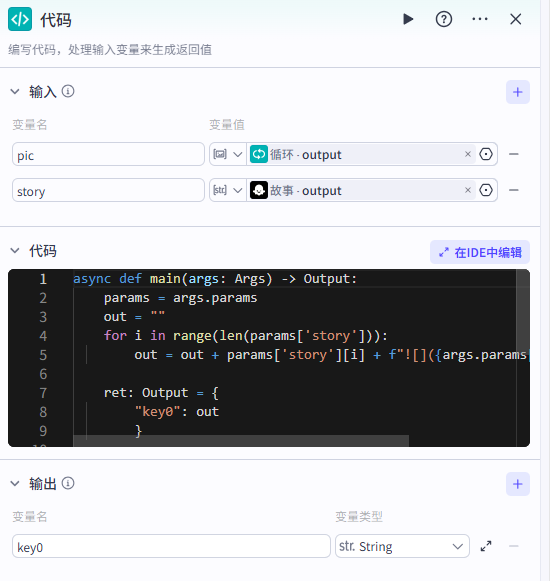The image size is (550, 581).
Task: Run the code node with play icon
Action: (x=408, y=19)
